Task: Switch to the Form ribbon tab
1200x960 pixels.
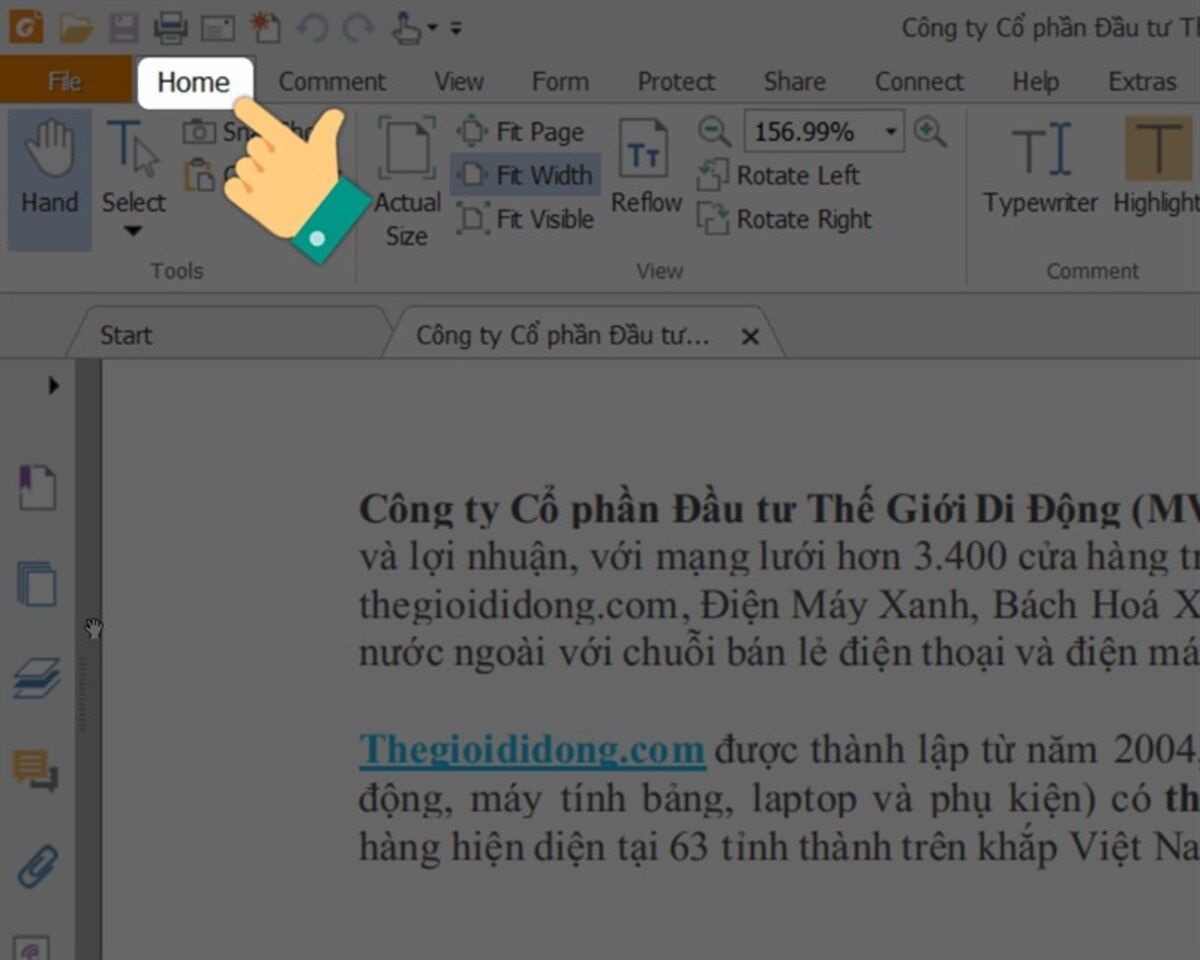Action: (x=560, y=82)
